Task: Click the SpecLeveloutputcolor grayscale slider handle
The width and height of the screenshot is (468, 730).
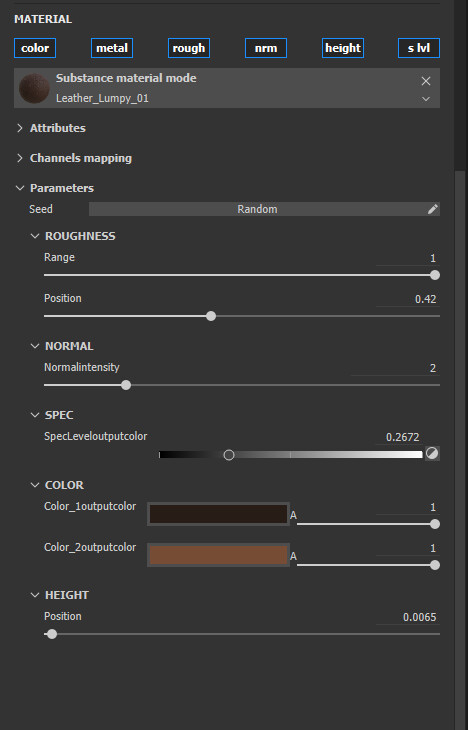Action: point(229,455)
